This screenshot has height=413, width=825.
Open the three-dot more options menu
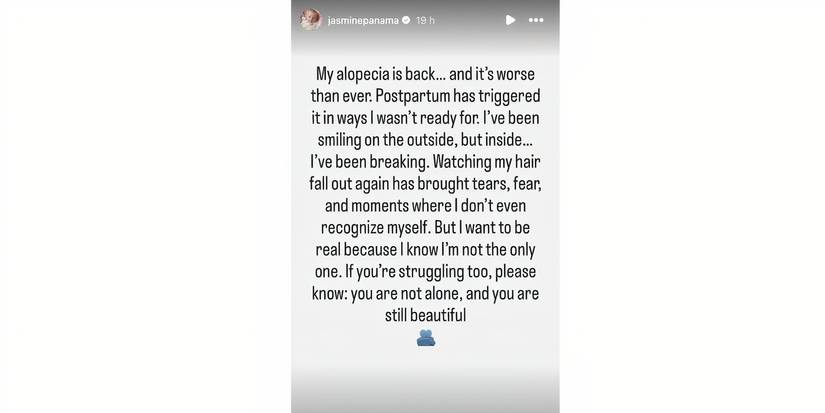(536, 20)
